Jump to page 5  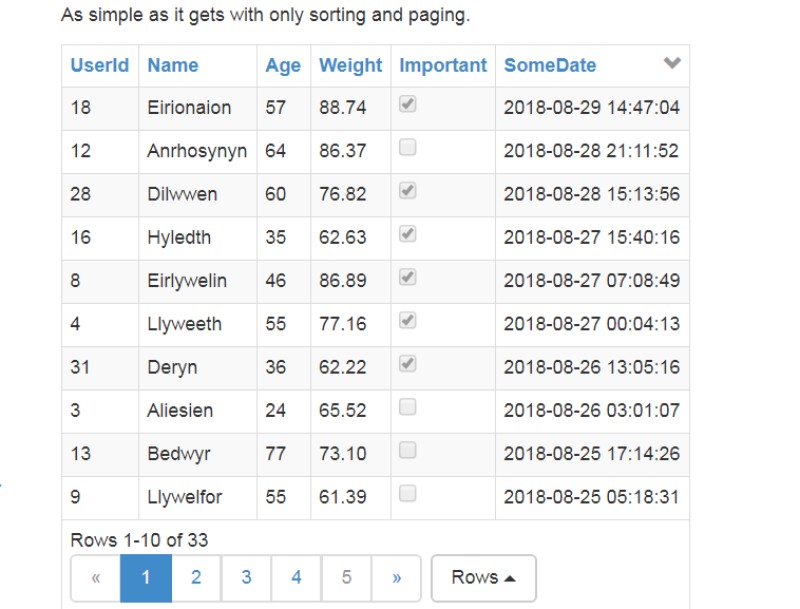[346, 577]
